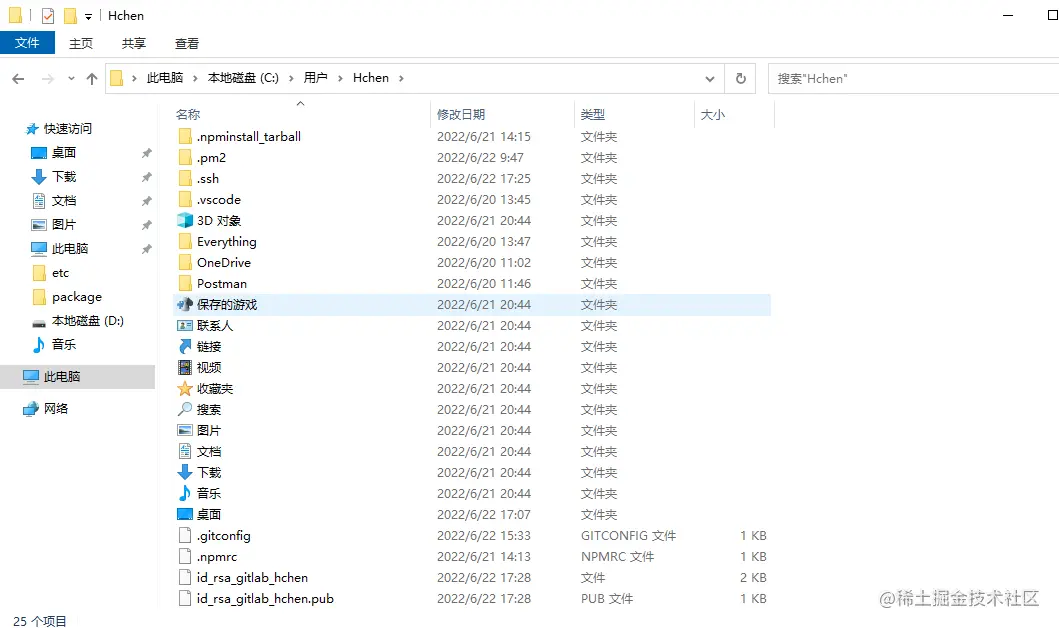Click the pin icon next to sidebar 下载
Viewport: 1059px width, 628px height.
147,177
